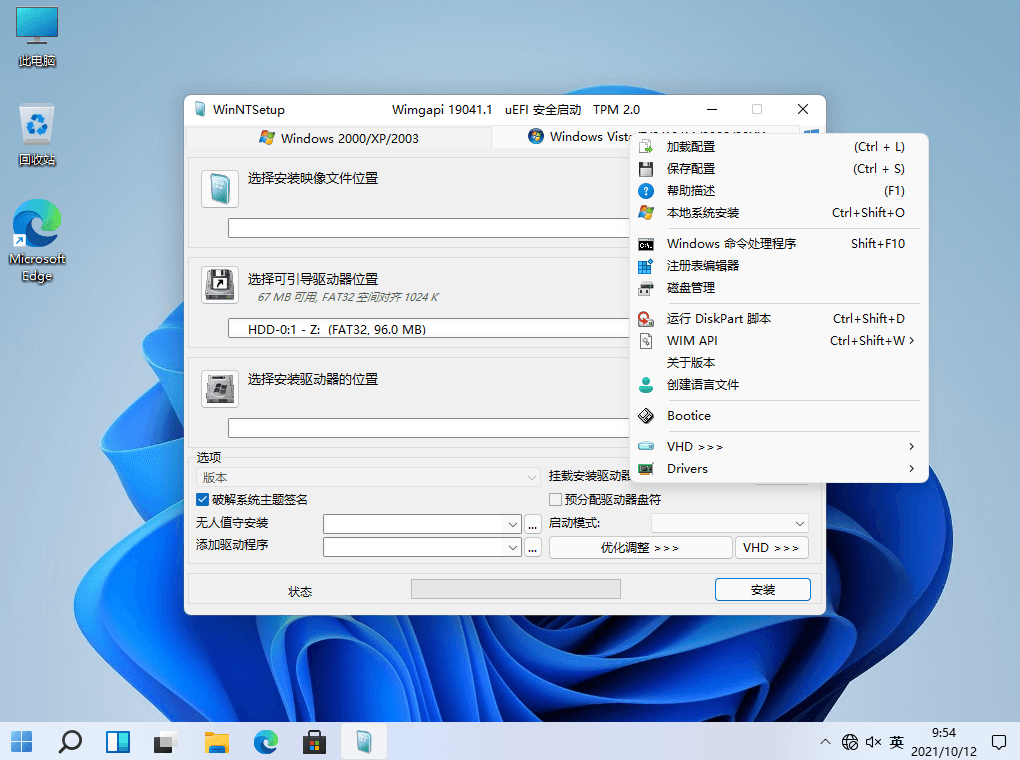
Task: Open File Explorer from the taskbar
Action: click(217, 742)
